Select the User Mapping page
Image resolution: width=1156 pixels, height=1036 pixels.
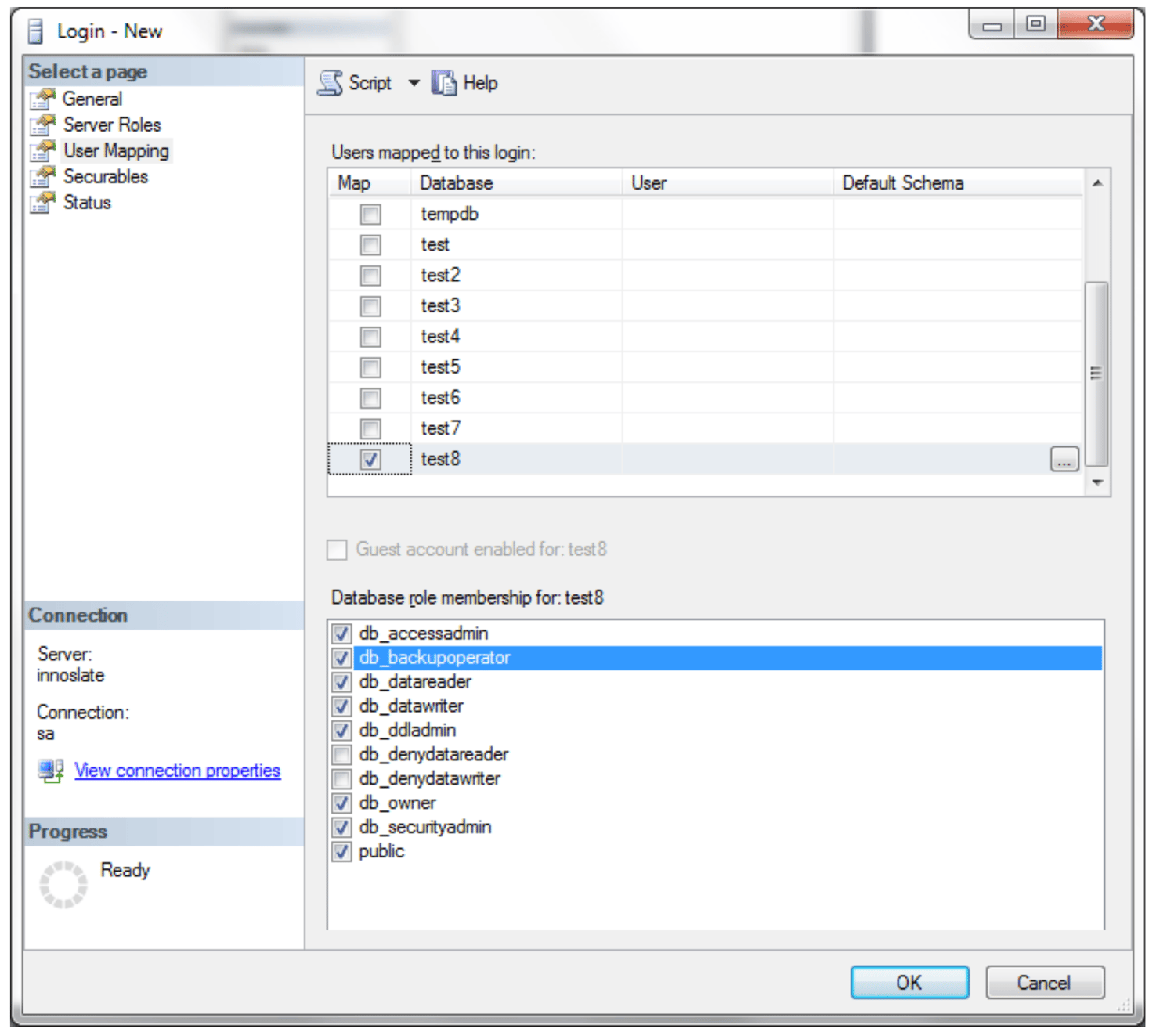click(114, 150)
